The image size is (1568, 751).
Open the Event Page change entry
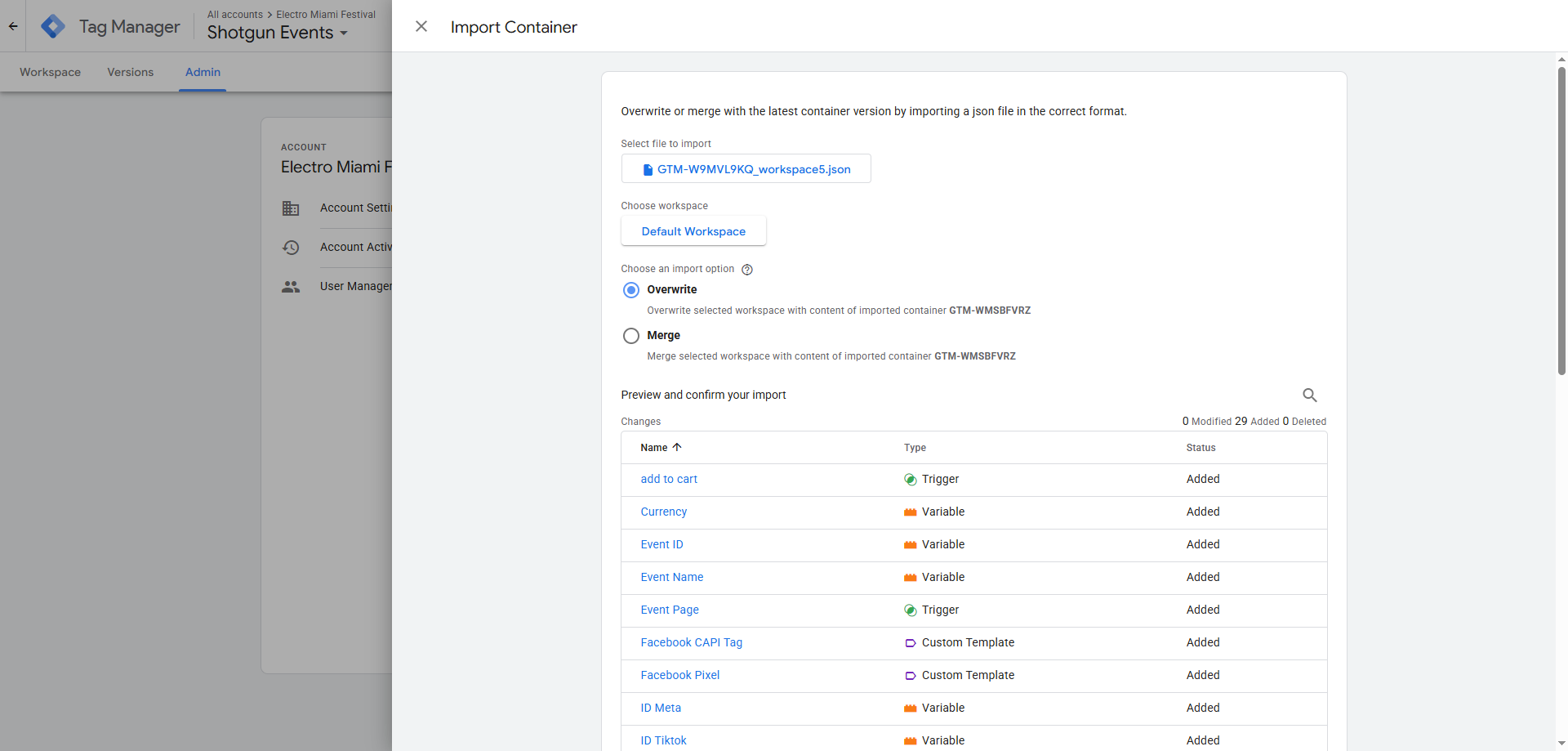click(670, 610)
